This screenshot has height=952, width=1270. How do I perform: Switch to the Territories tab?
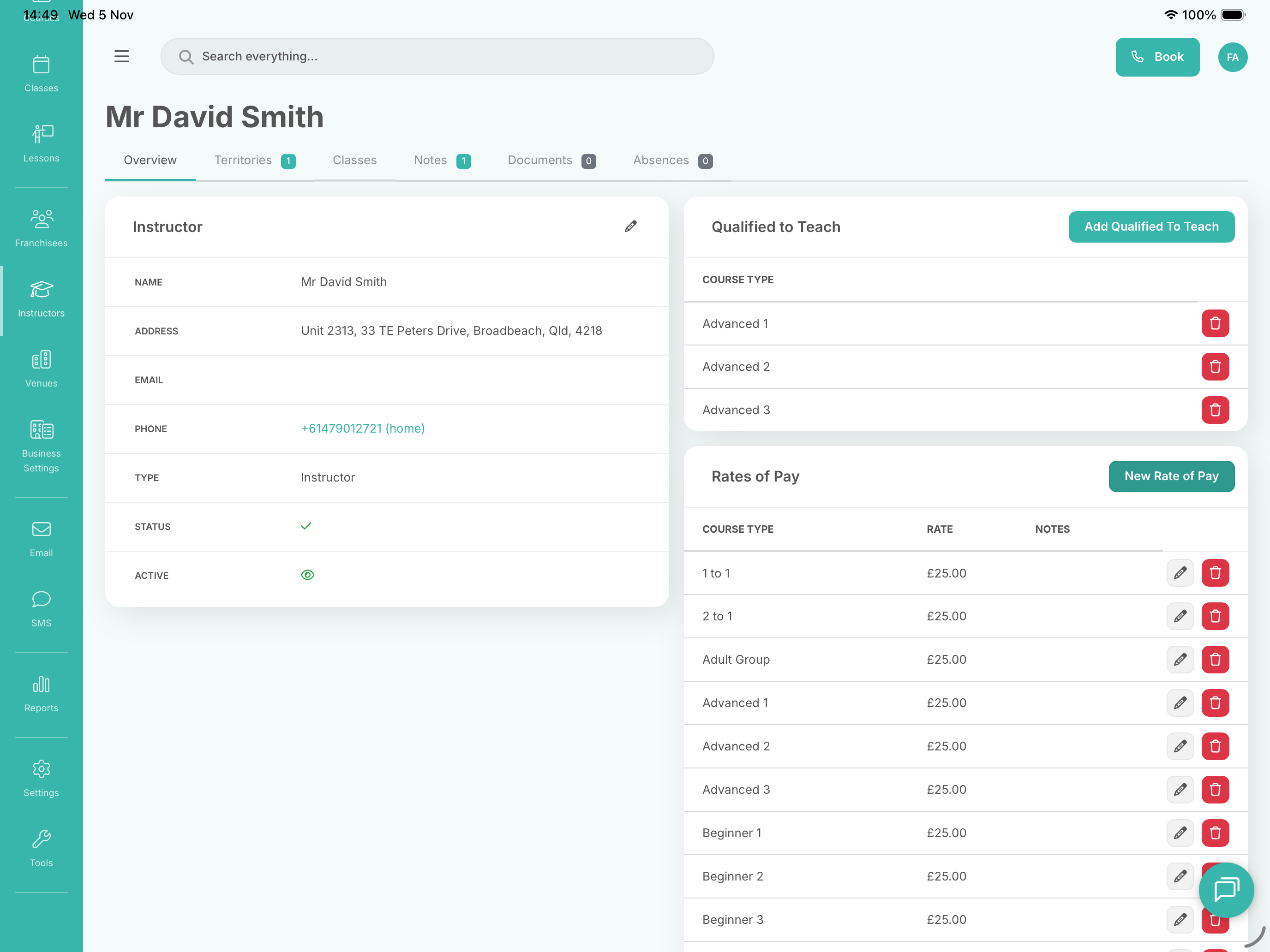(254, 161)
